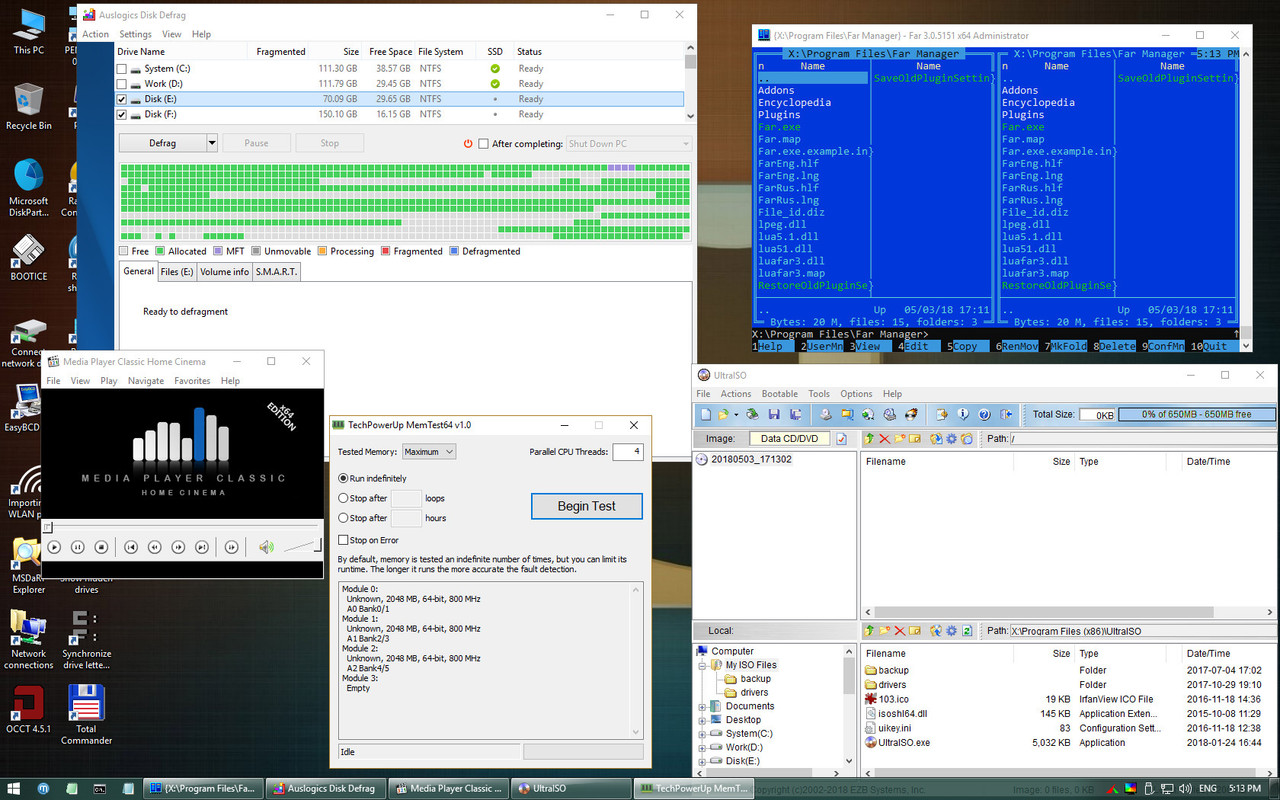Open the Data CD/DVD image type selector
The height and width of the screenshot is (800, 1280).
point(789,439)
